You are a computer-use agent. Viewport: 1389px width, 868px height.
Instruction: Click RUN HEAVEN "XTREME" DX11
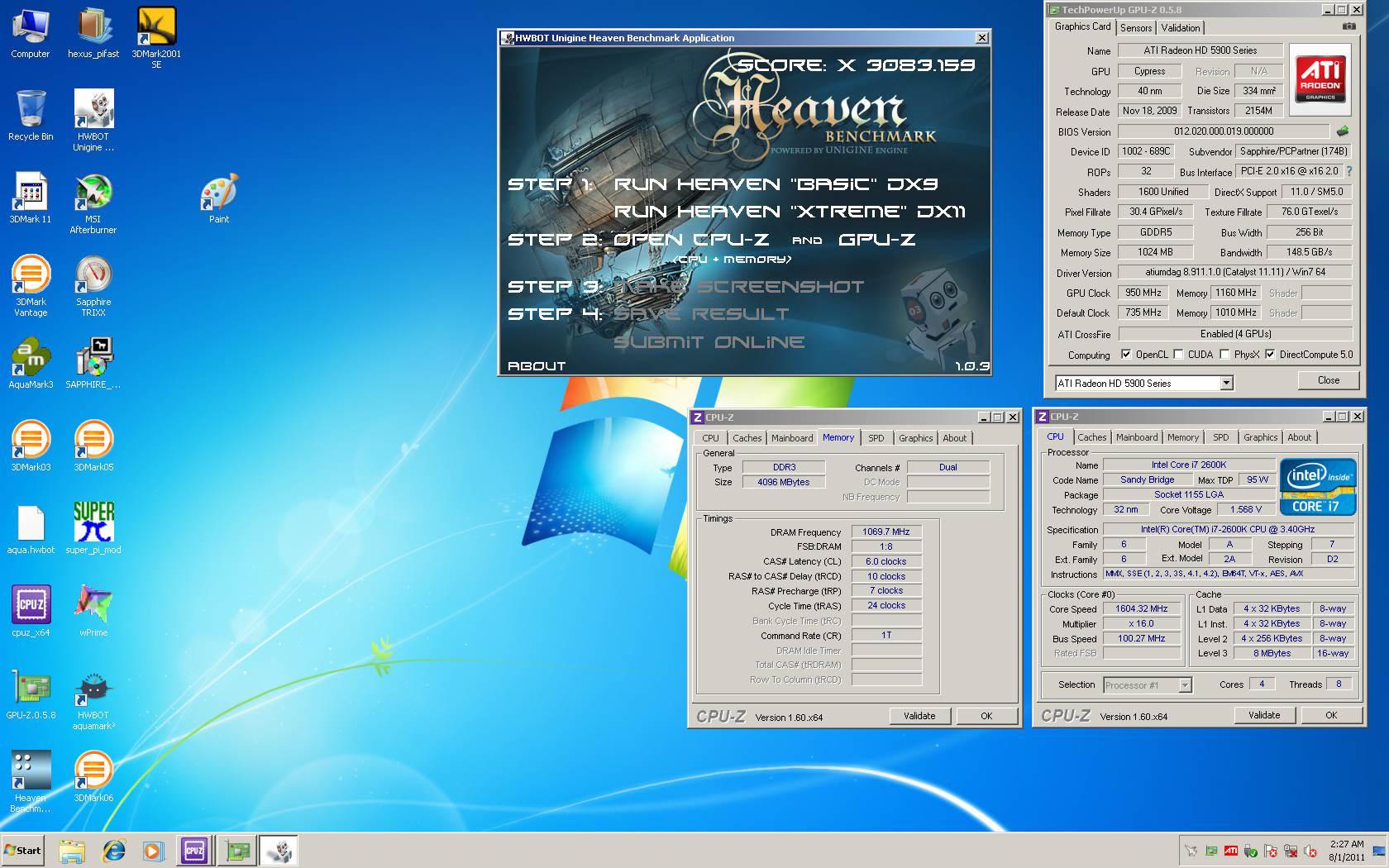tap(790, 212)
